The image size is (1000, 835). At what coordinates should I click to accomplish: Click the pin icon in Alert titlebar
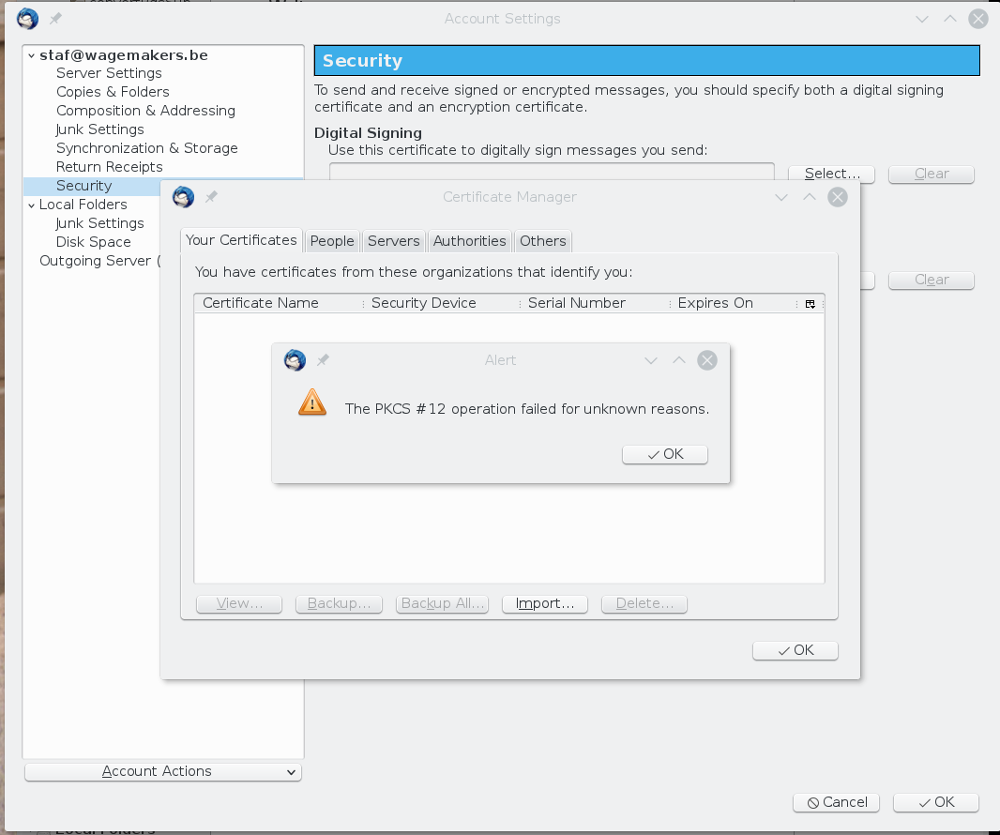(323, 360)
